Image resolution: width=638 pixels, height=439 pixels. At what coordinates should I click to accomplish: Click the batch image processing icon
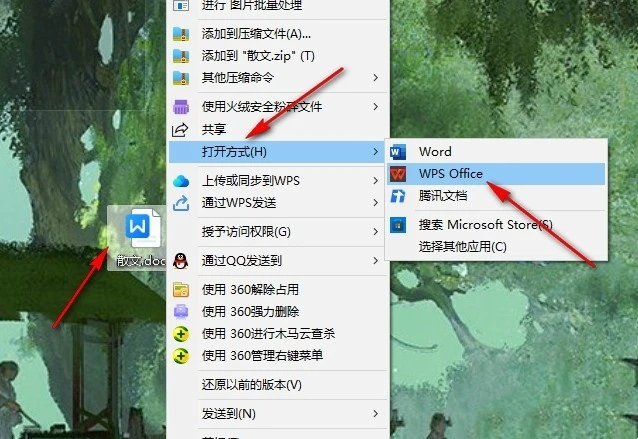pos(181,5)
